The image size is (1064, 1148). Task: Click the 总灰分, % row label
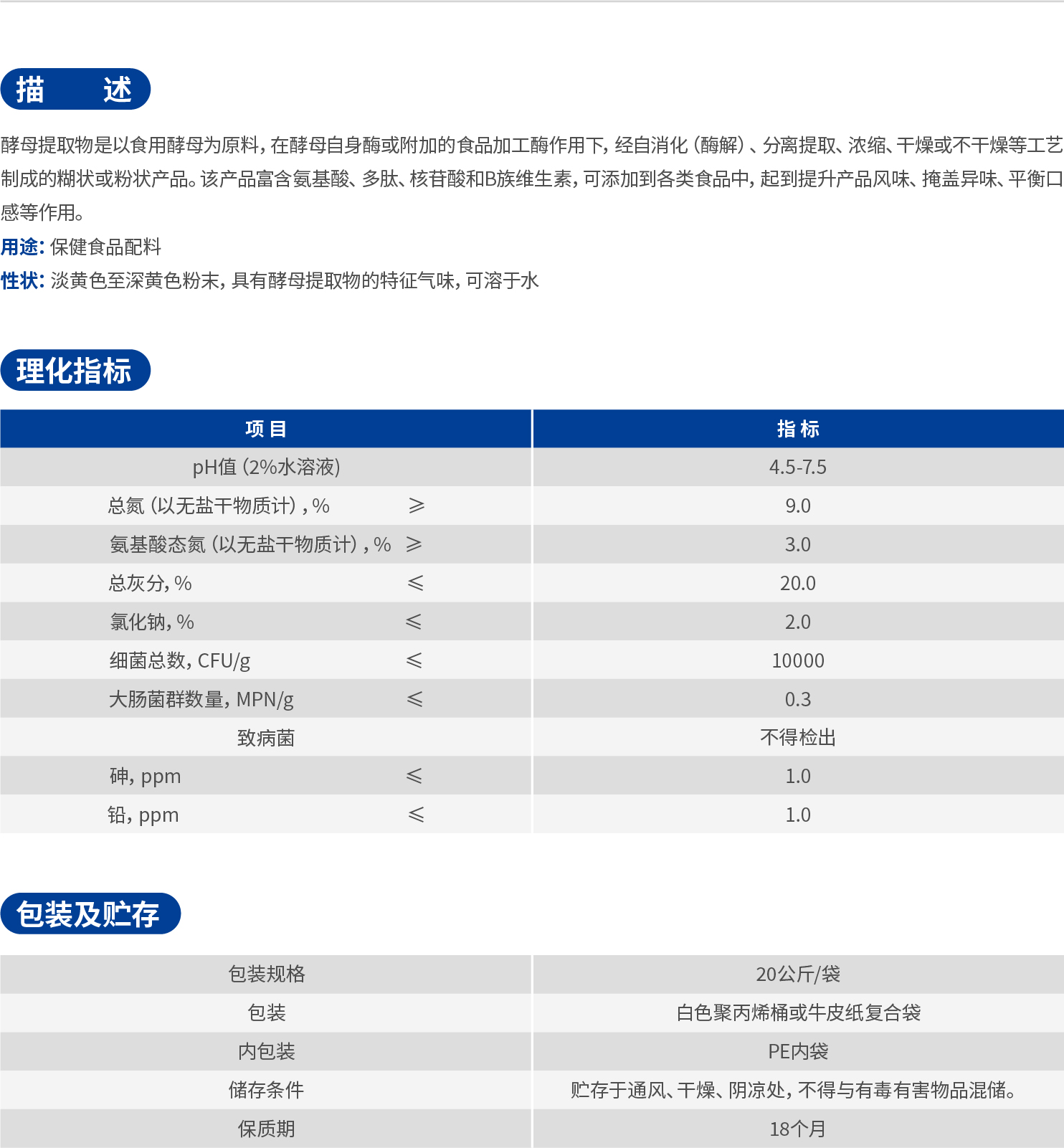(x=151, y=584)
